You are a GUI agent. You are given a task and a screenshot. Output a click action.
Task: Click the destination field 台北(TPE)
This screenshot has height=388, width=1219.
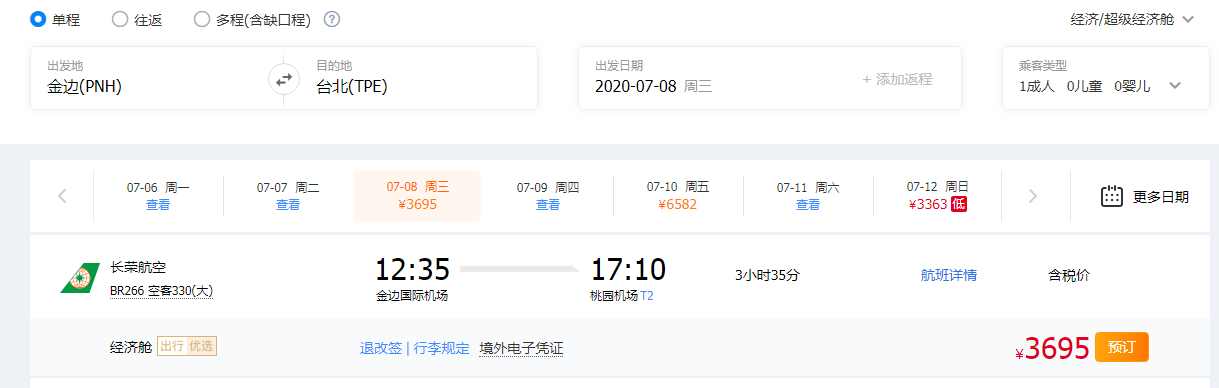tap(418, 78)
